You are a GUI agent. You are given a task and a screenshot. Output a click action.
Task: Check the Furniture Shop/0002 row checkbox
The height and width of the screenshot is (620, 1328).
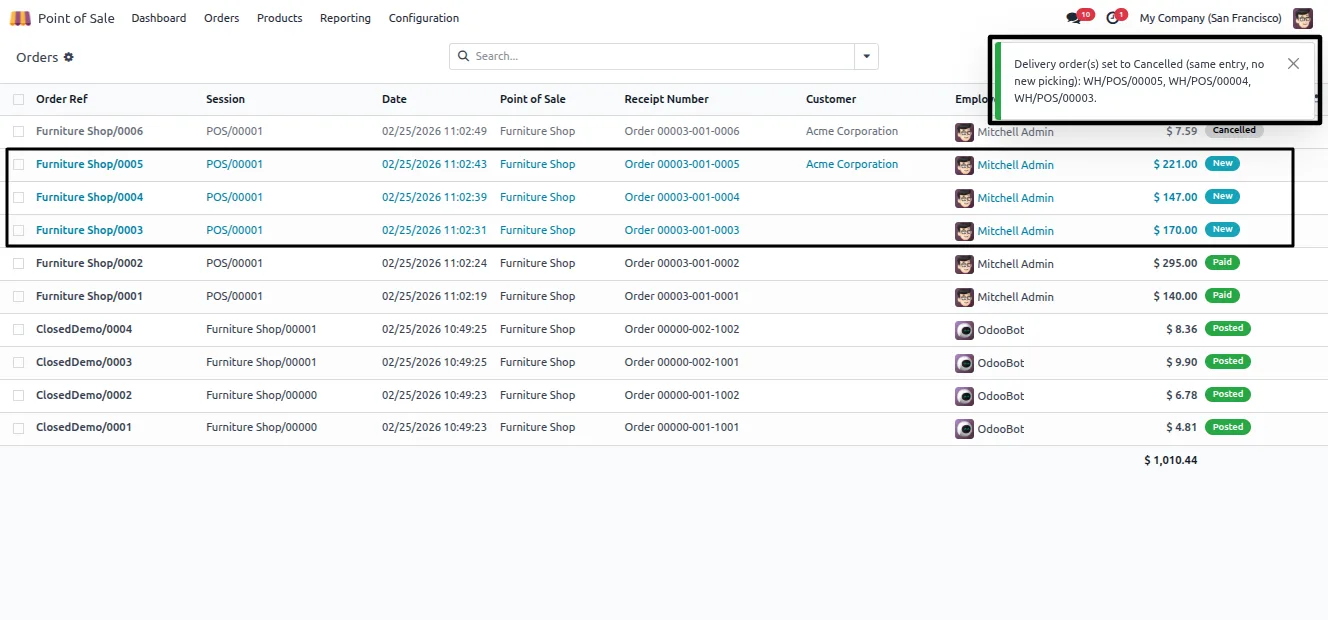19,263
